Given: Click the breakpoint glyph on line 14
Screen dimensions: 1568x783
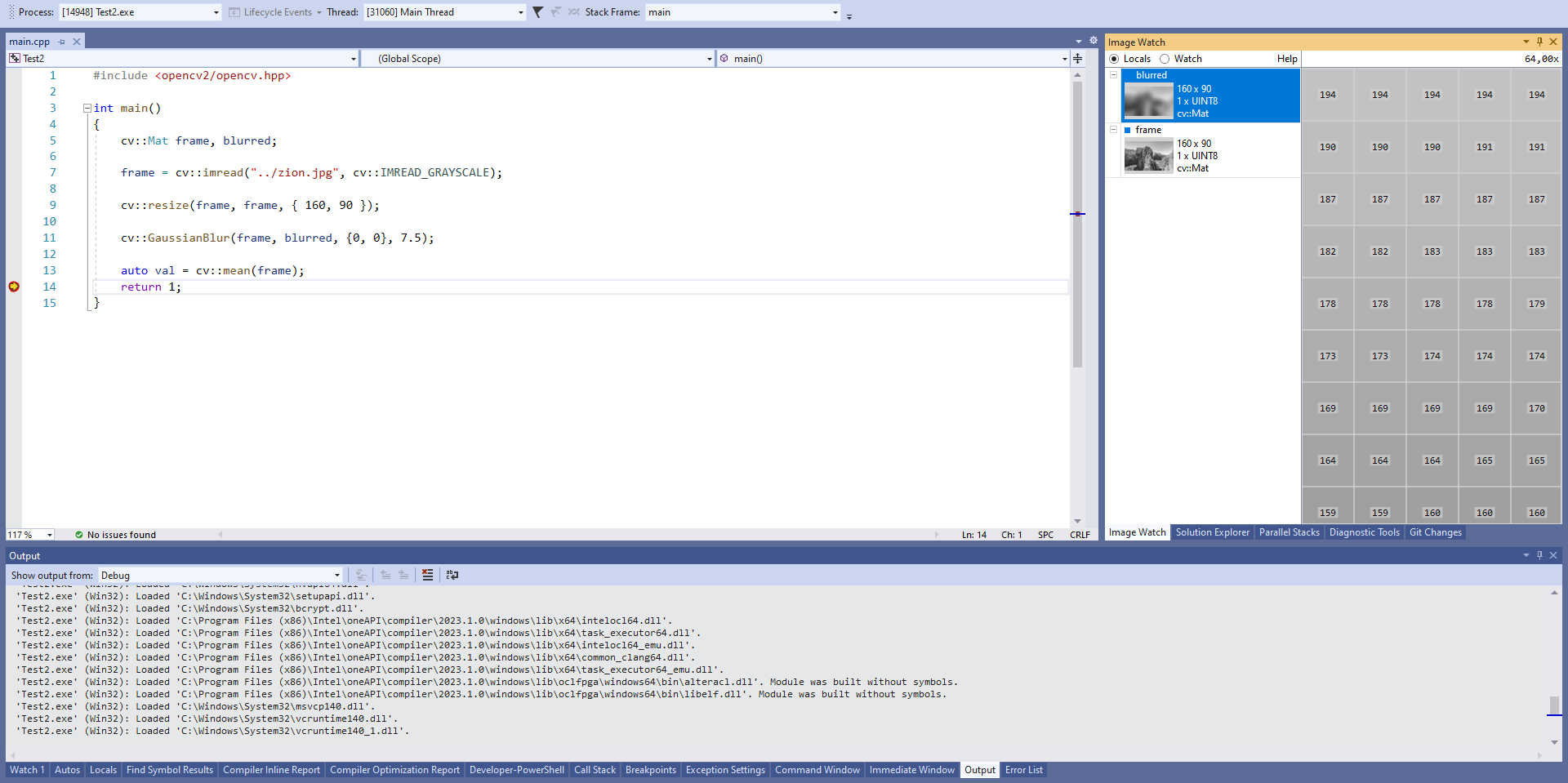Looking at the screenshot, I should [13, 287].
